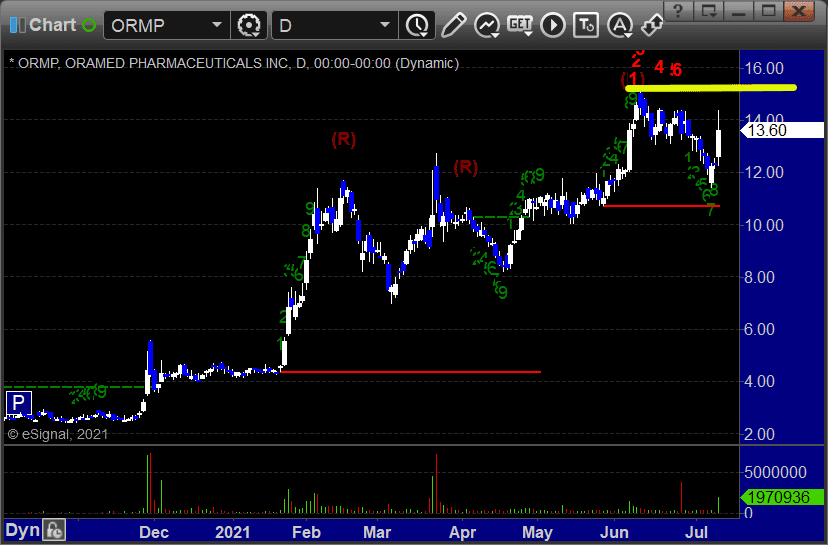
Task: Click the 6.00 price axis label
Action: (x=759, y=329)
